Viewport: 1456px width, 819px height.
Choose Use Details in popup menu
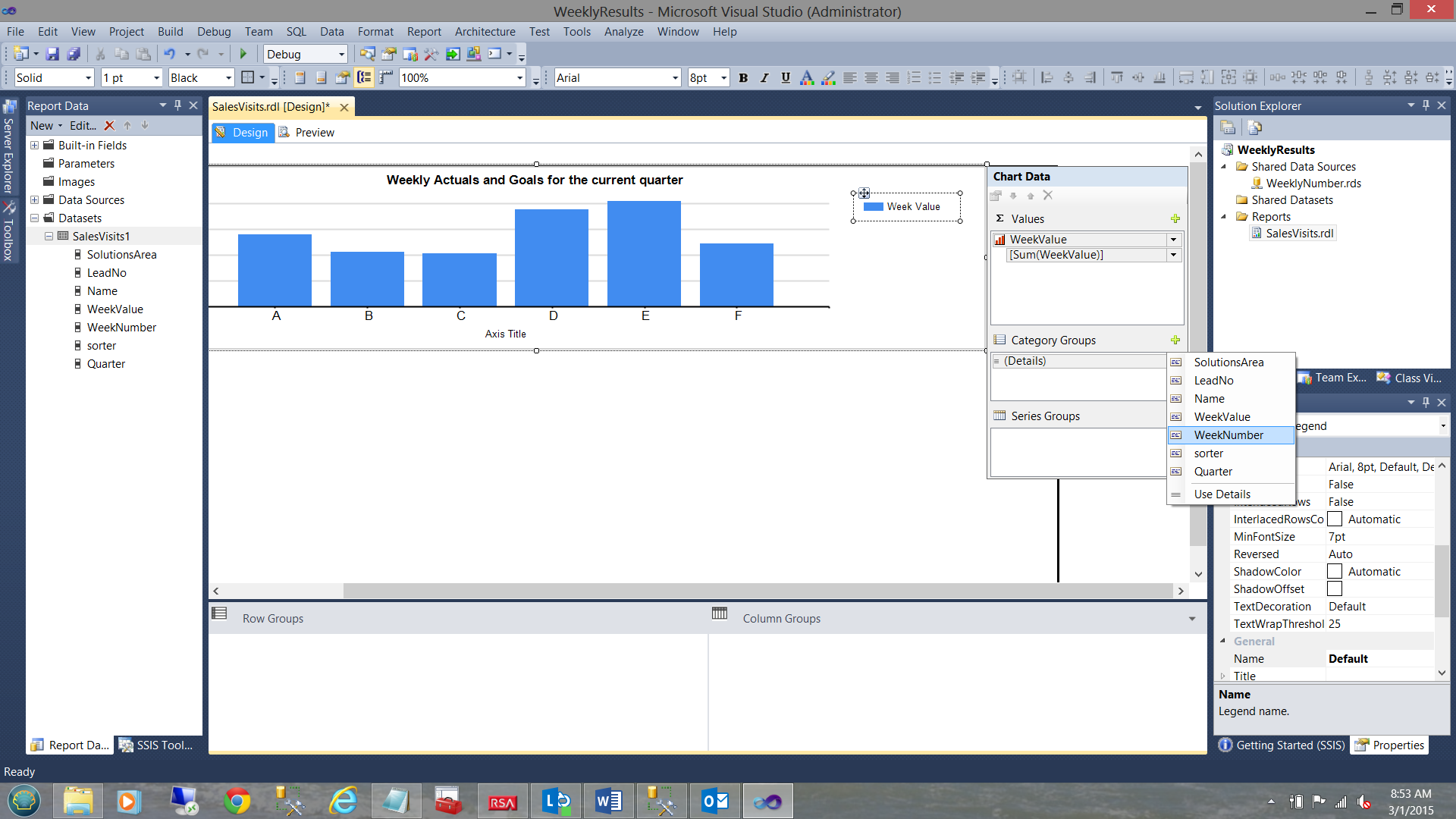[x=1222, y=494]
